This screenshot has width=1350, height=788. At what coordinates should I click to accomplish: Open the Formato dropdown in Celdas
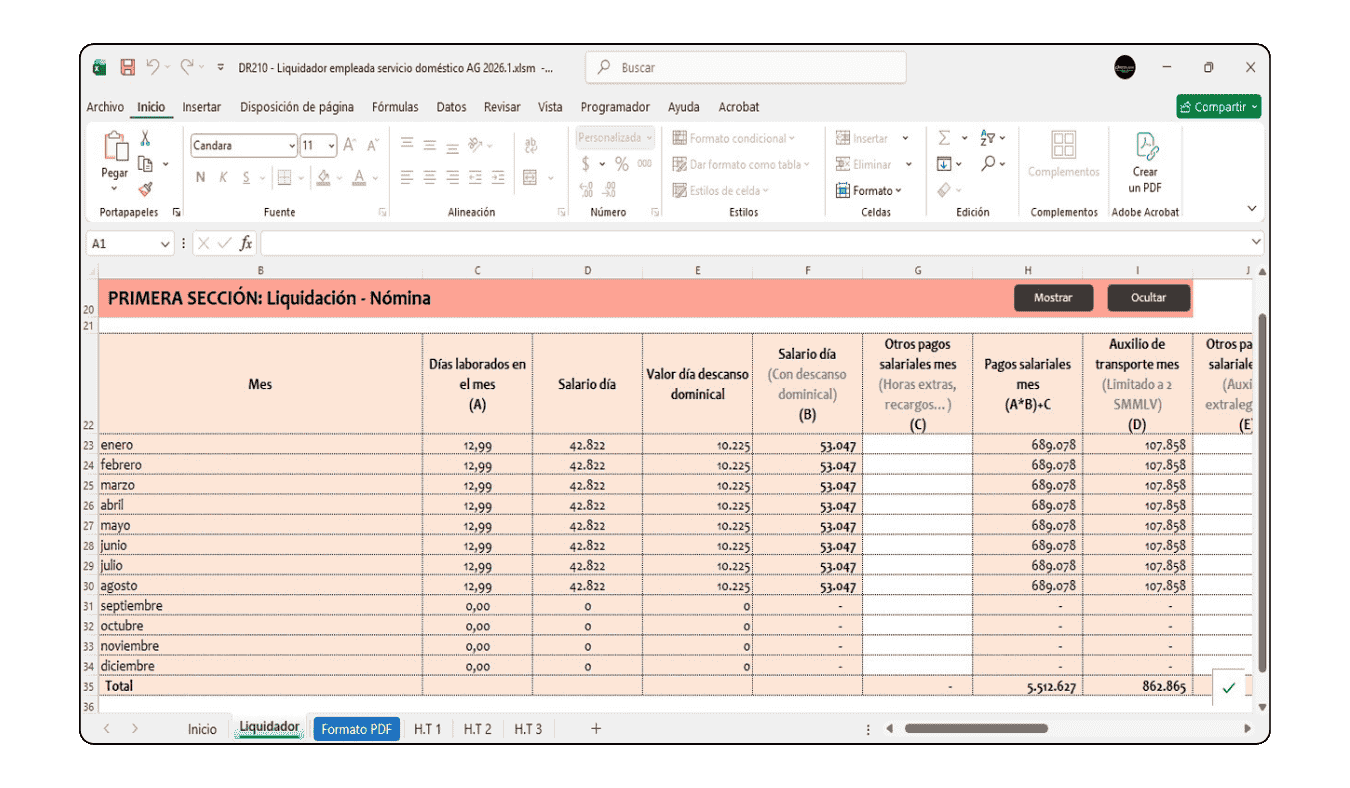pyautogui.click(x=870, y=190)
